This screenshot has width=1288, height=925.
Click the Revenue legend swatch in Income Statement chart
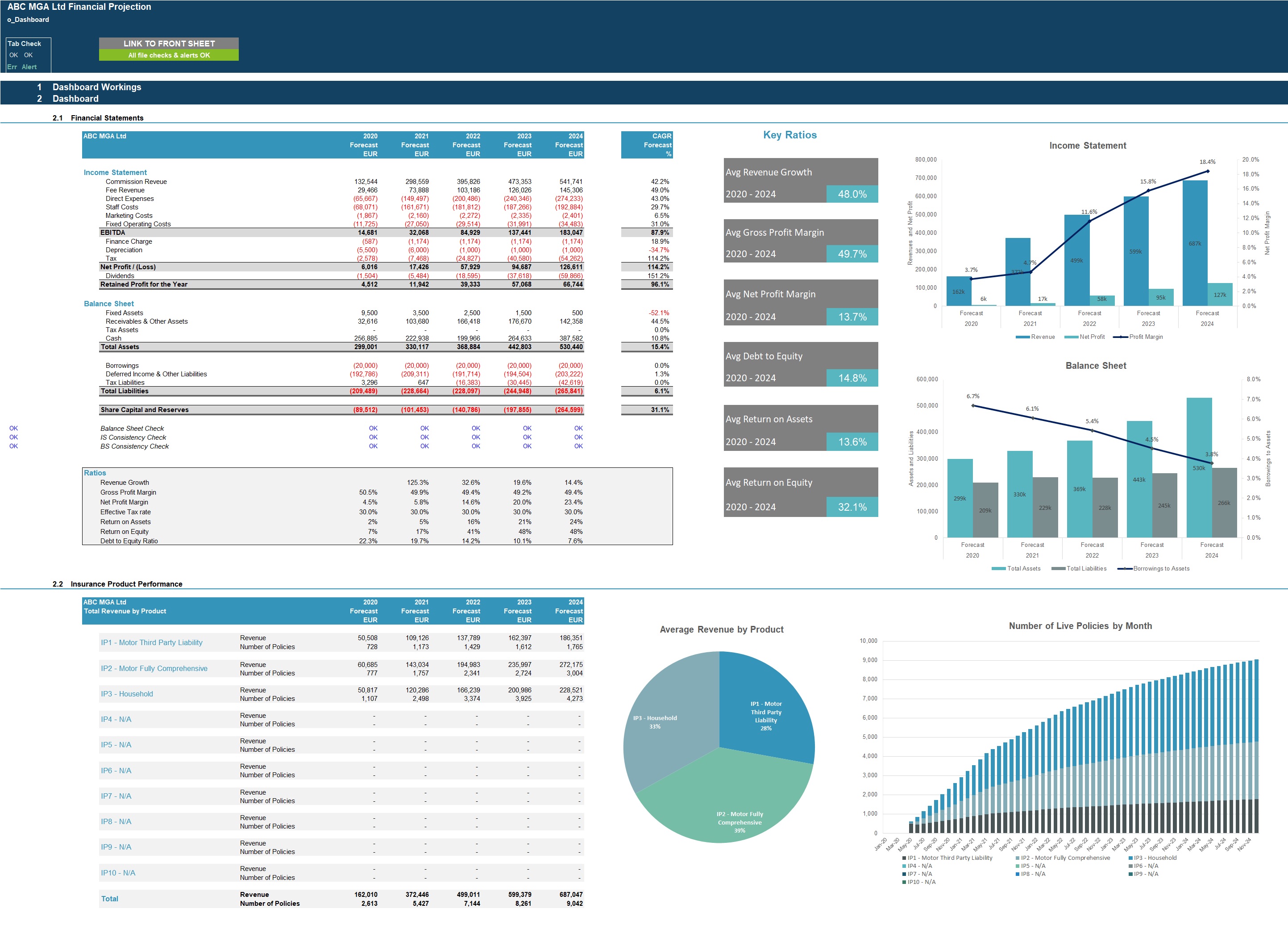[1023, 337]
